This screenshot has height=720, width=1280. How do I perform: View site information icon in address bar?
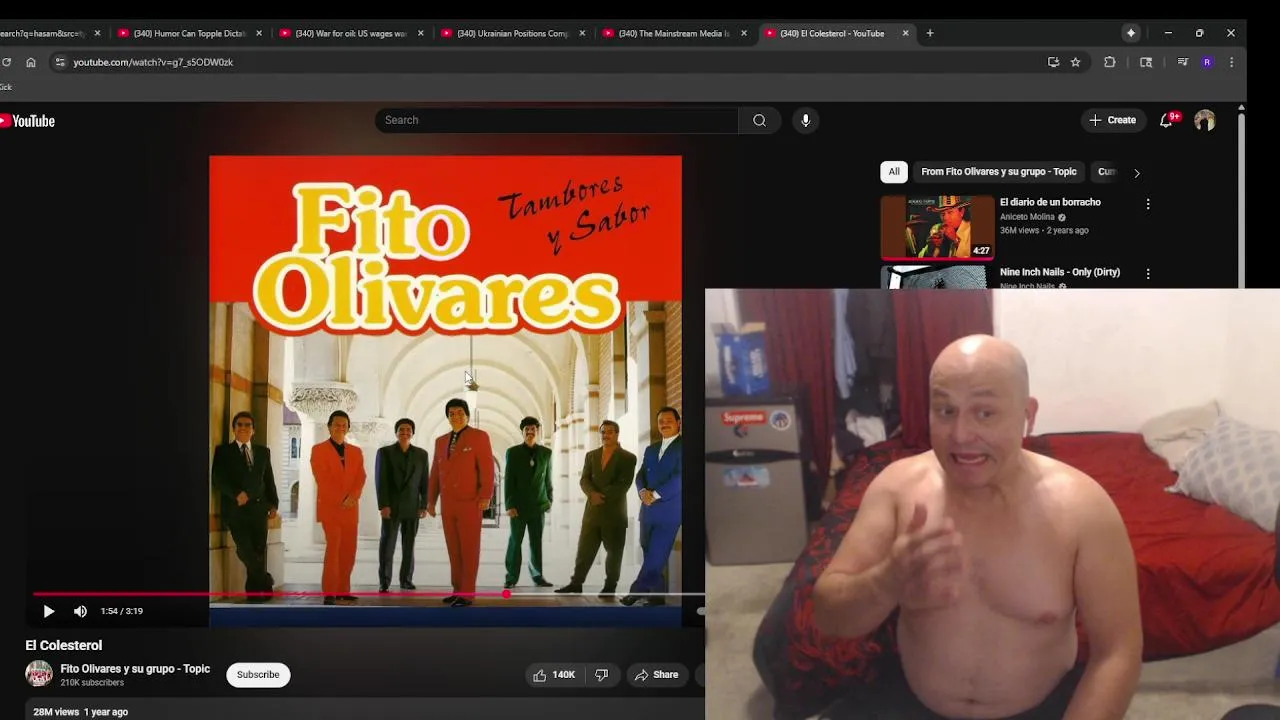coord(60,62)
